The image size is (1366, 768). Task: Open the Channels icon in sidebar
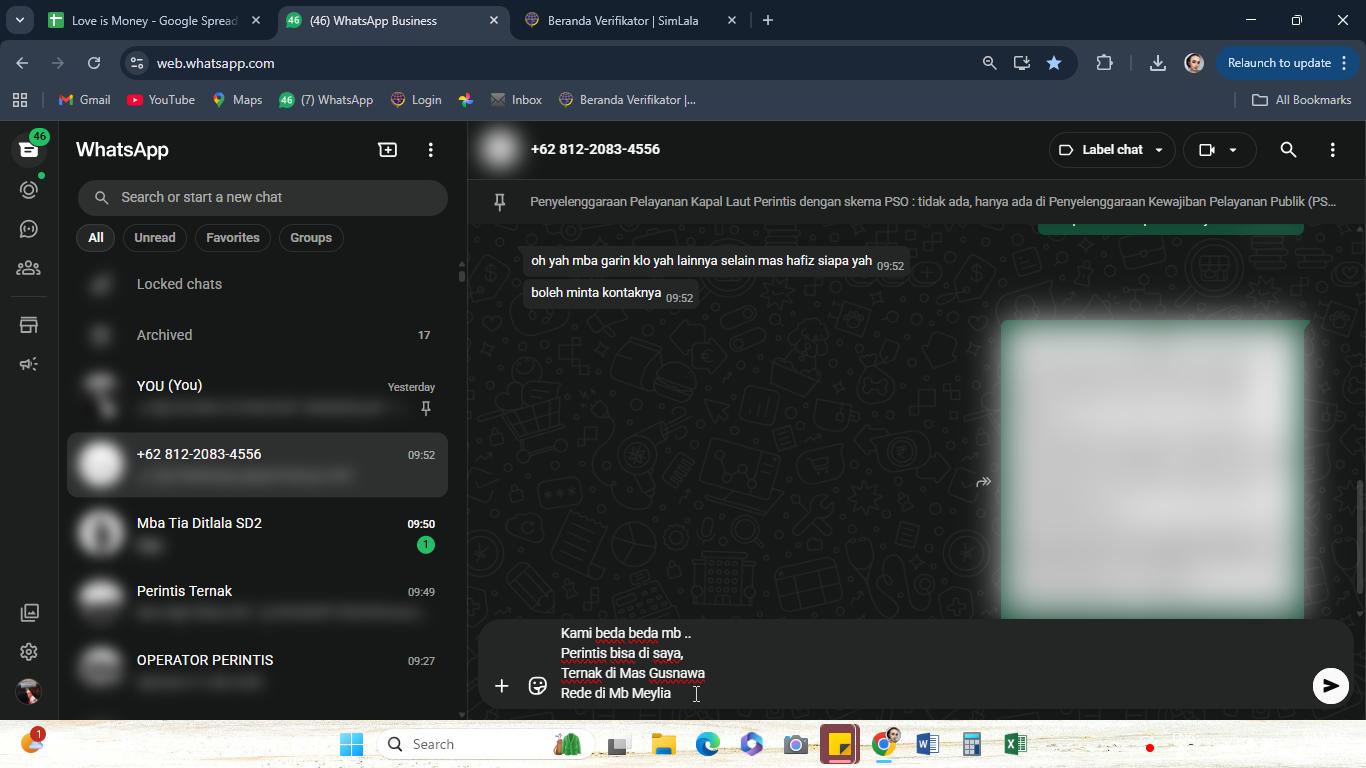tap(28, 229)
